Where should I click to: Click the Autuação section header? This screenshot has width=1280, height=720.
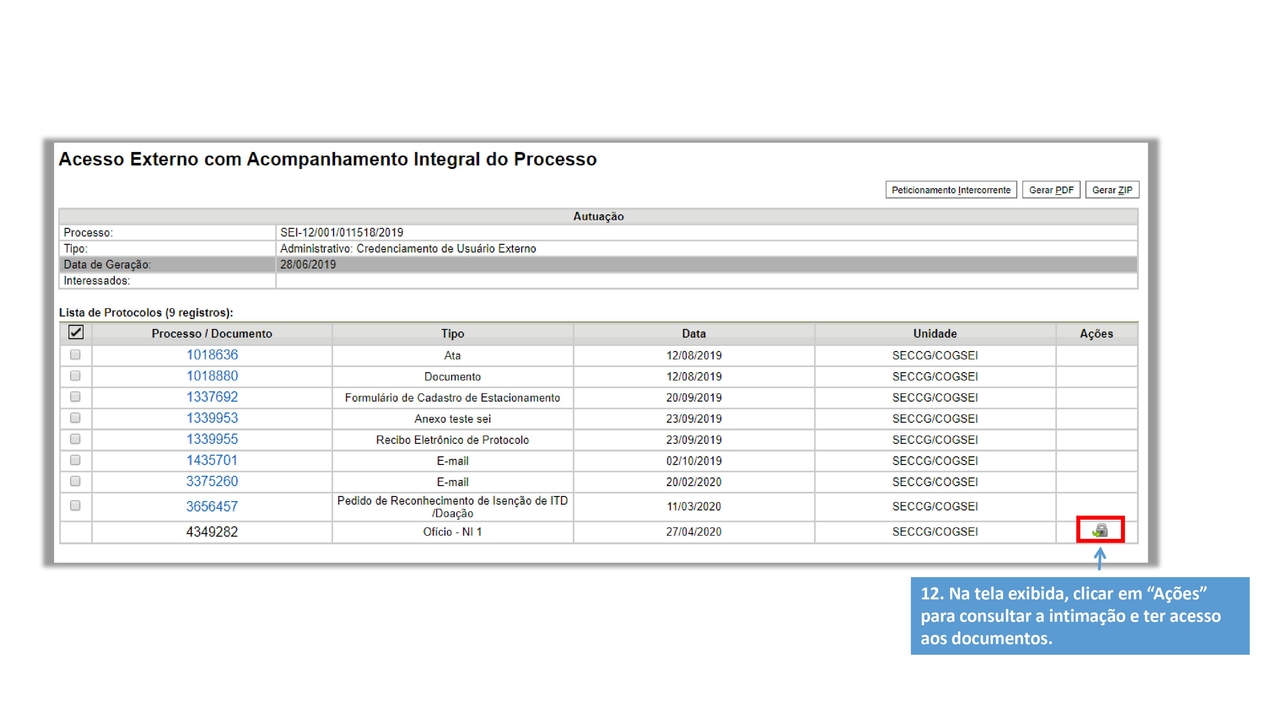tap(598, 216)
